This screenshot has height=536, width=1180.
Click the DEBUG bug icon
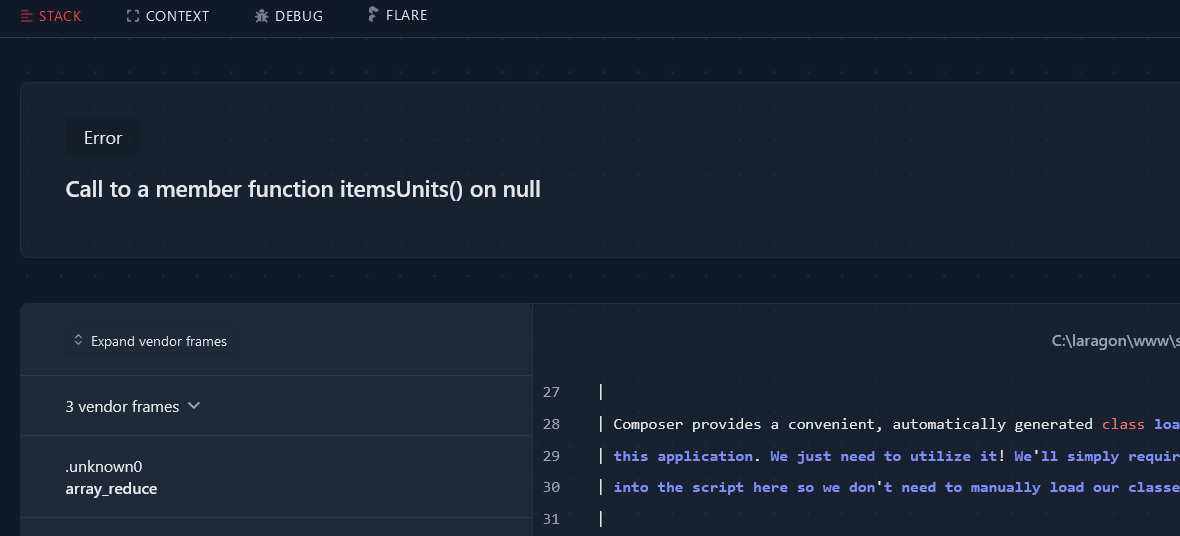pyautogui.click(x=262, y=16)
